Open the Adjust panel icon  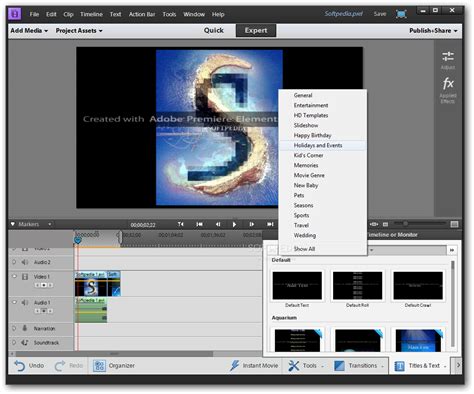[x=448, y=56]
